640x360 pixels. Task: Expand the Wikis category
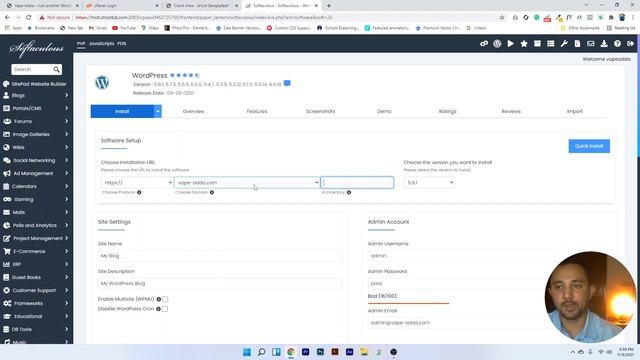pyautogui.click(x=36, y=147)
